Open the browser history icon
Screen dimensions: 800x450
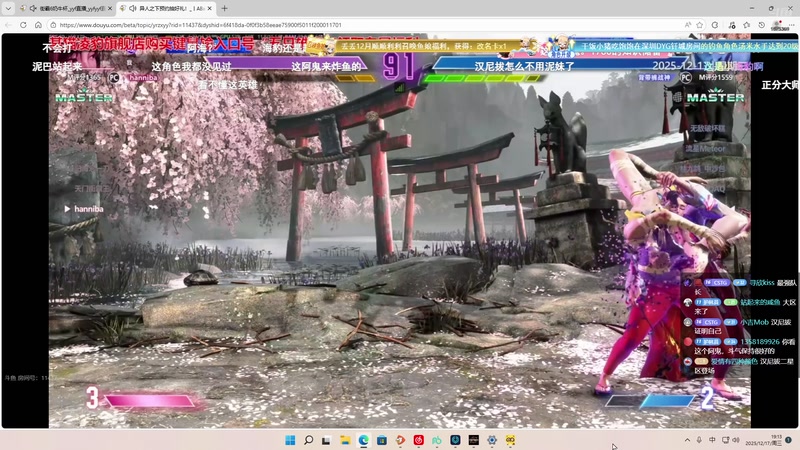coord(762,24)
